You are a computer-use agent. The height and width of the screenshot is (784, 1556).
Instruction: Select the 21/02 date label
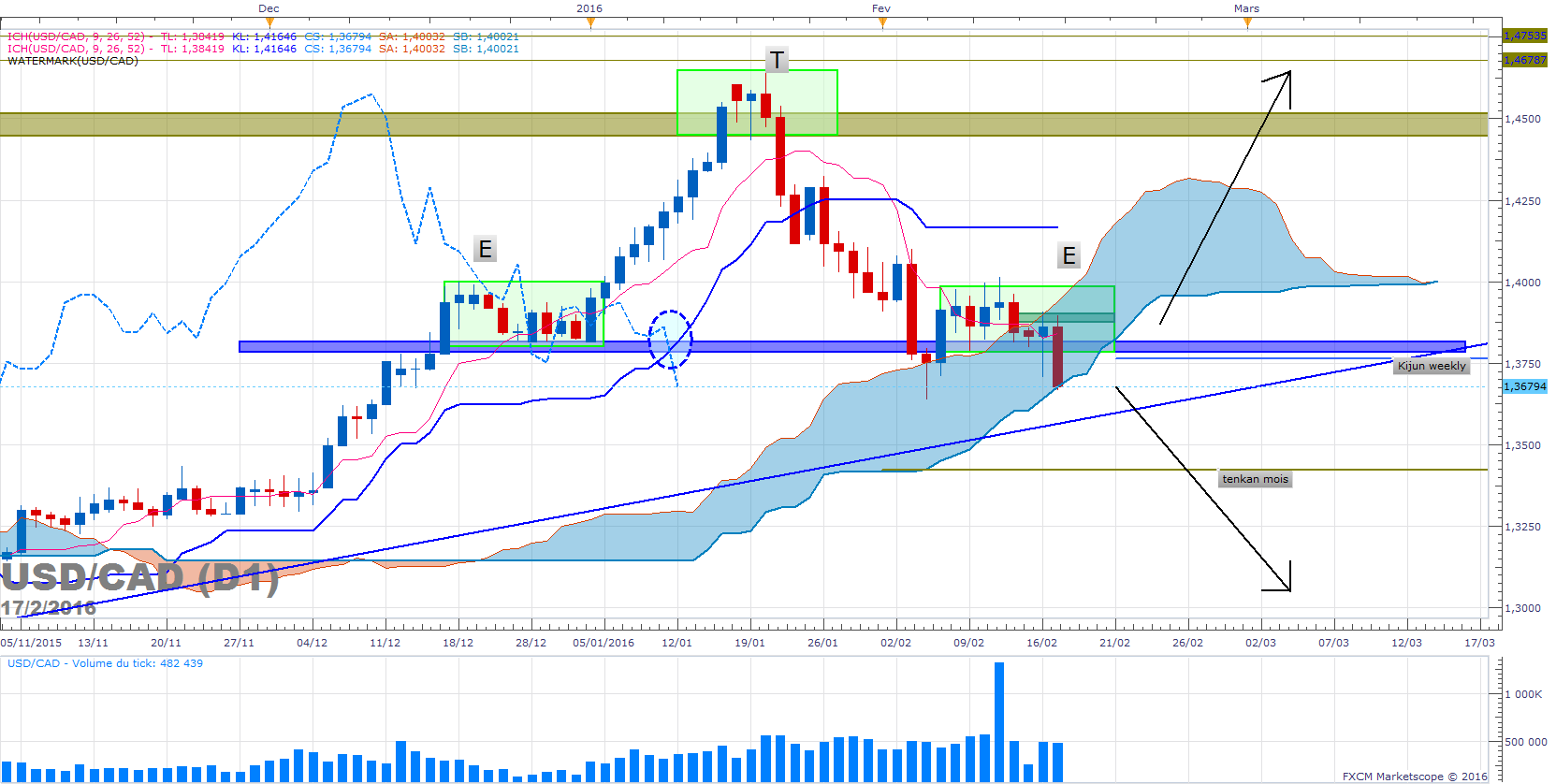point(1114,643)
